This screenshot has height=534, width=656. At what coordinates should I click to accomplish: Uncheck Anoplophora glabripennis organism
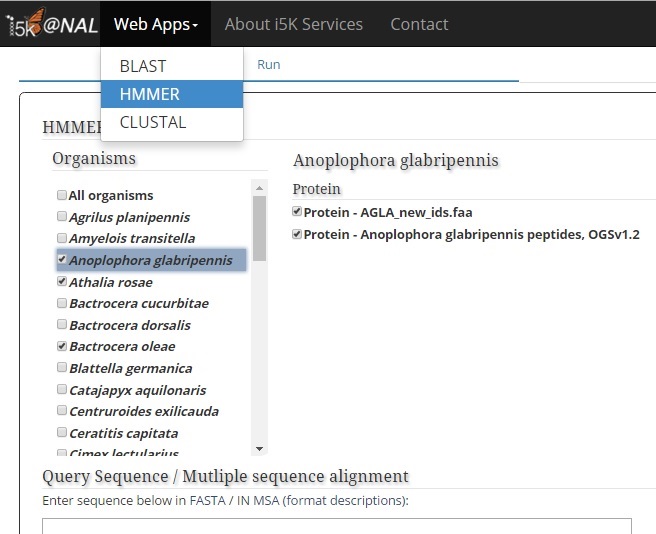pos(62,260)
